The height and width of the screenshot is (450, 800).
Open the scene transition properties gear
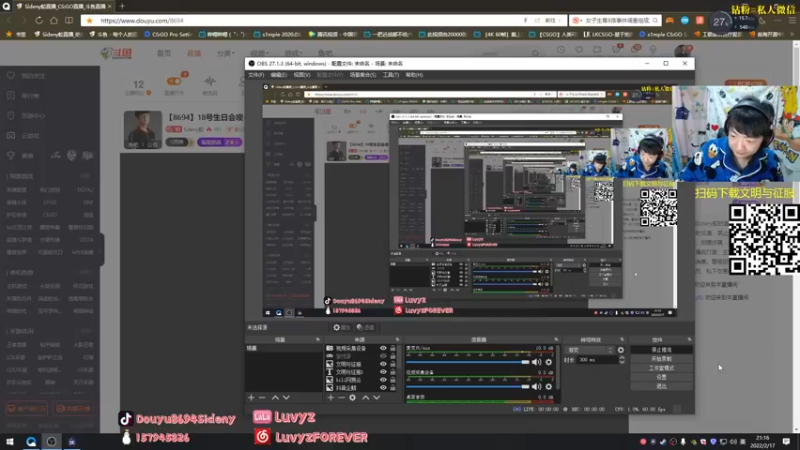pyautogui.click(x=620, y=350)
